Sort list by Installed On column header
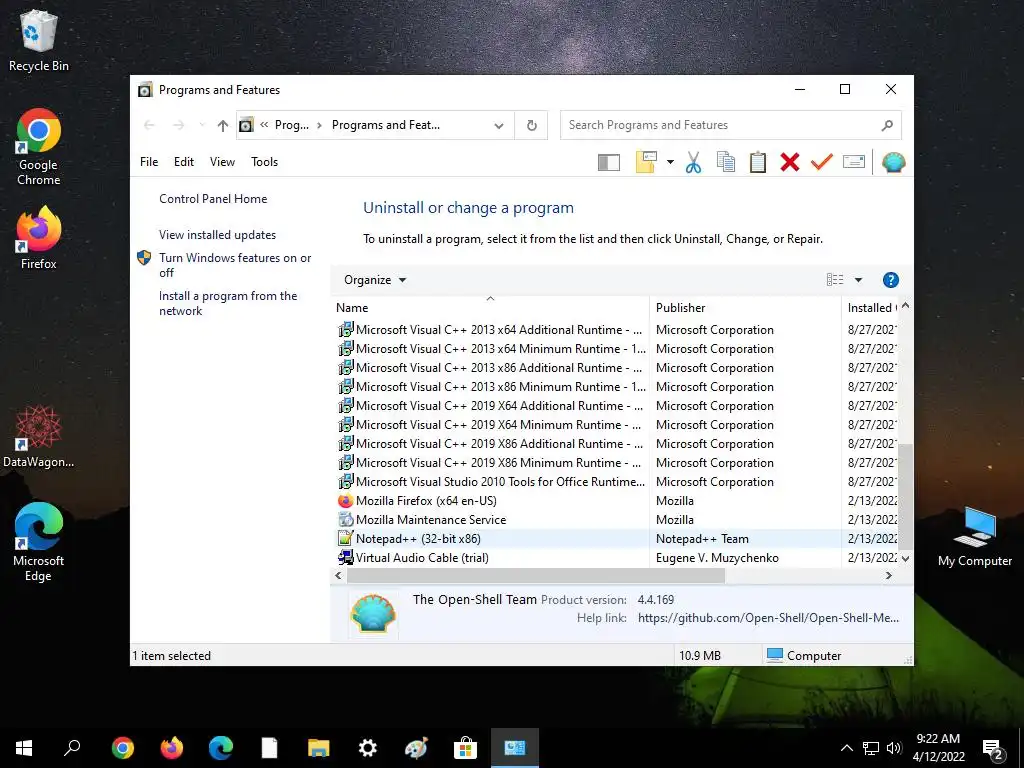The image size is (1024, 768). (x=871, y=308)
